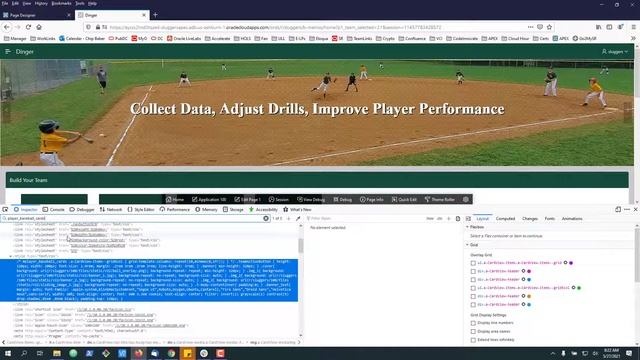This screenshot has height=360, width=640.
Task: Collapse the Grid section
Action: (468, 245)
